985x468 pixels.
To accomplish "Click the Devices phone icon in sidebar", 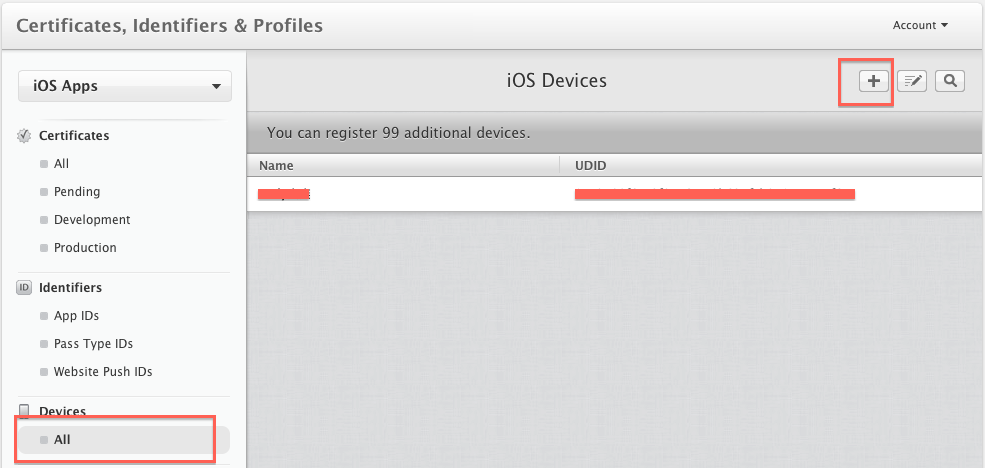I will point(24,412).
